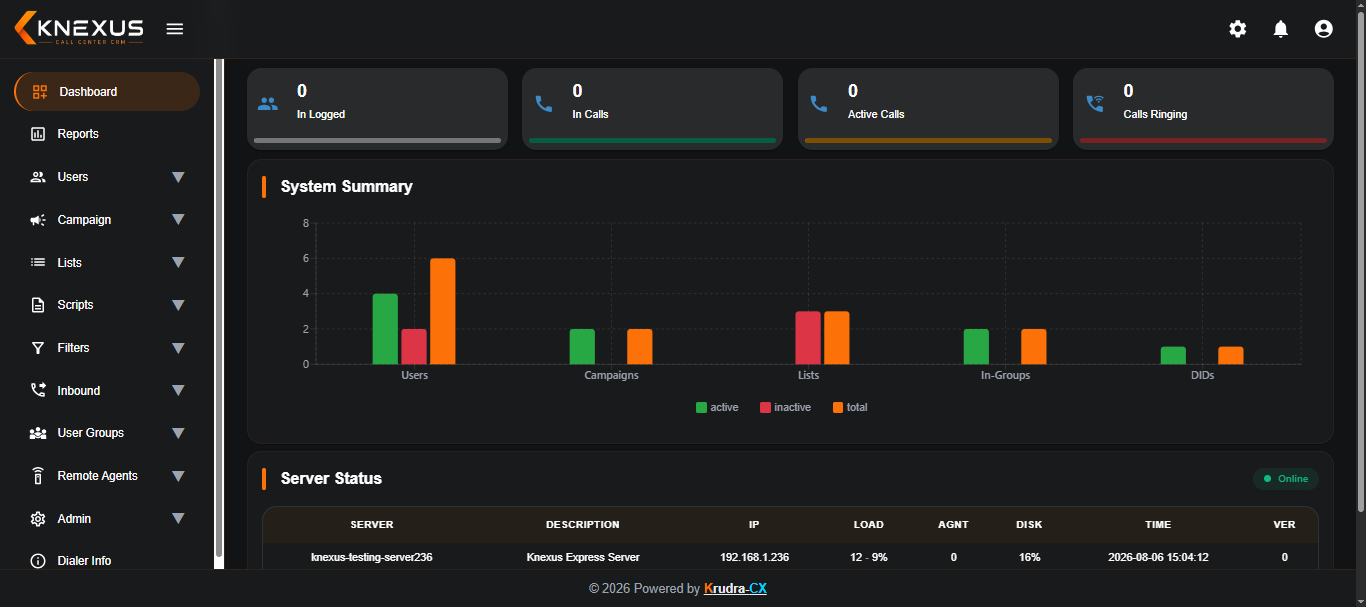The image size is (1366, 607).
Task: Click the Online status badge
Action: [x=1286, y=479]
